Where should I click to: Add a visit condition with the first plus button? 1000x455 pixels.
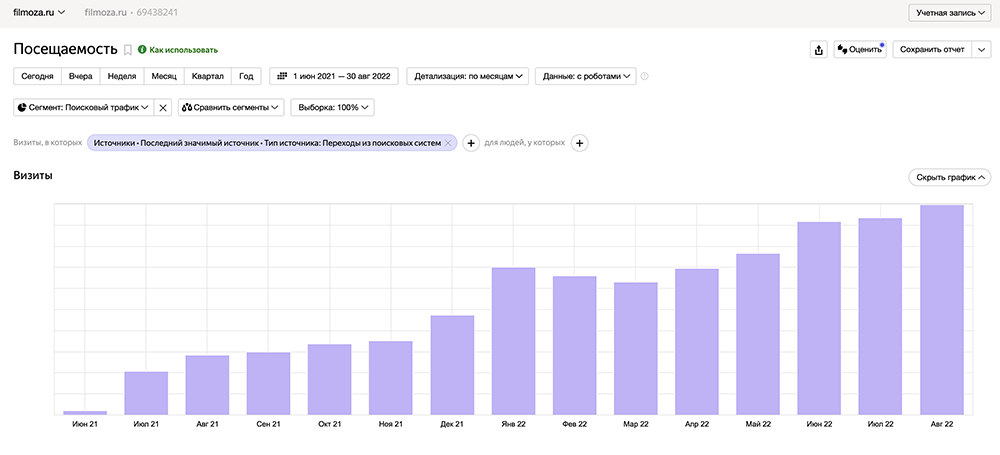(x=471, y=143)
